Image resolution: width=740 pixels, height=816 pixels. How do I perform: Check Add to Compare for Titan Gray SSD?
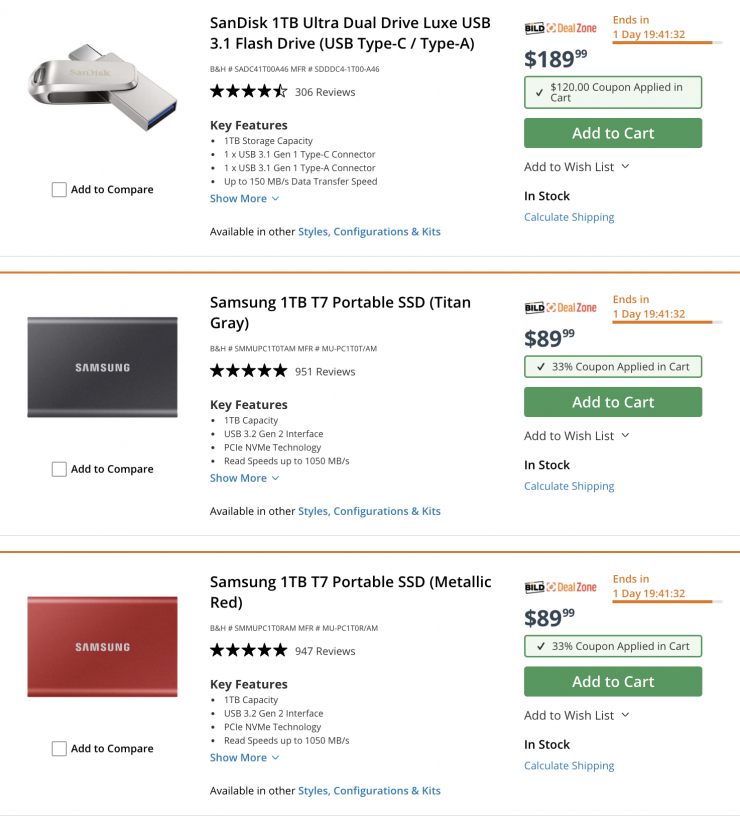[59, 469]
